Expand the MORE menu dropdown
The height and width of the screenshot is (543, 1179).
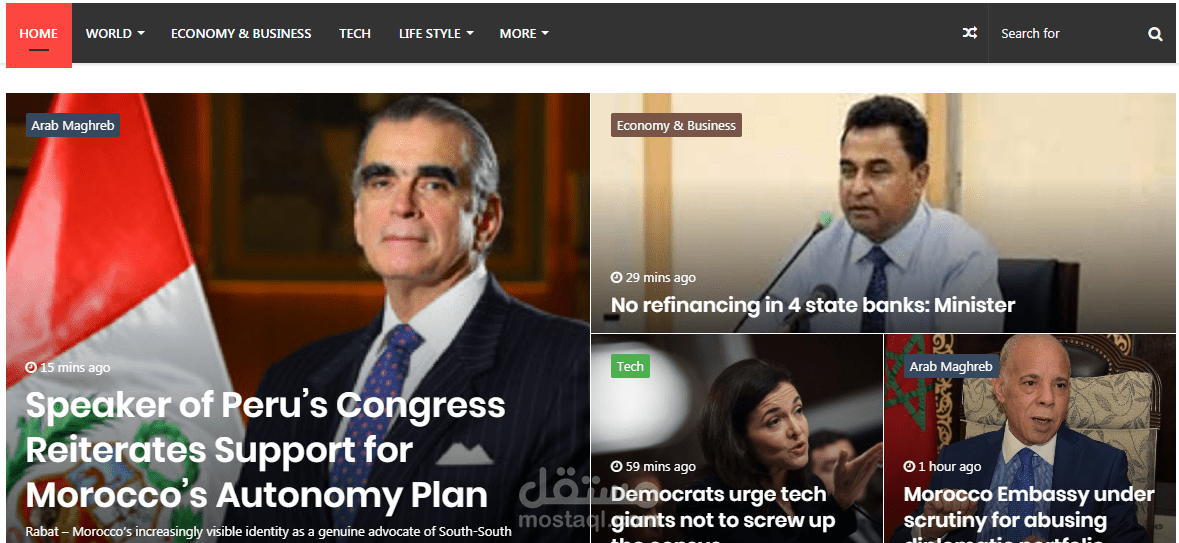(524, 33)
